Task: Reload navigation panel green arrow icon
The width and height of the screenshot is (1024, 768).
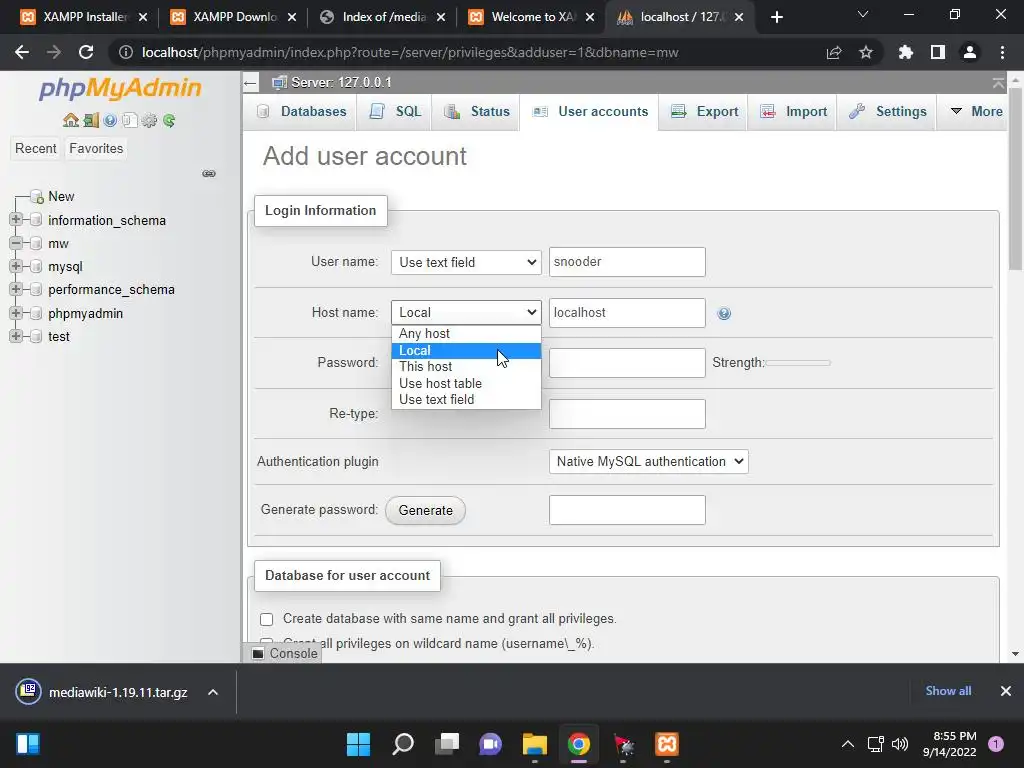Action: click(x=169, y=120)
